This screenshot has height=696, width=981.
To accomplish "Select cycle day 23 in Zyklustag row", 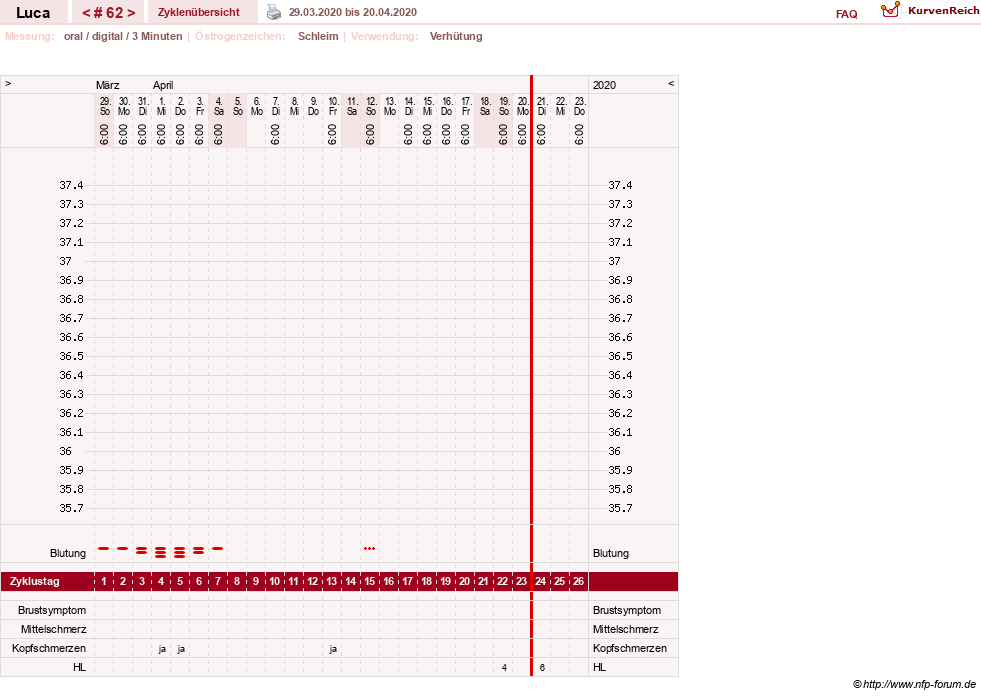I will click(521, 581).
